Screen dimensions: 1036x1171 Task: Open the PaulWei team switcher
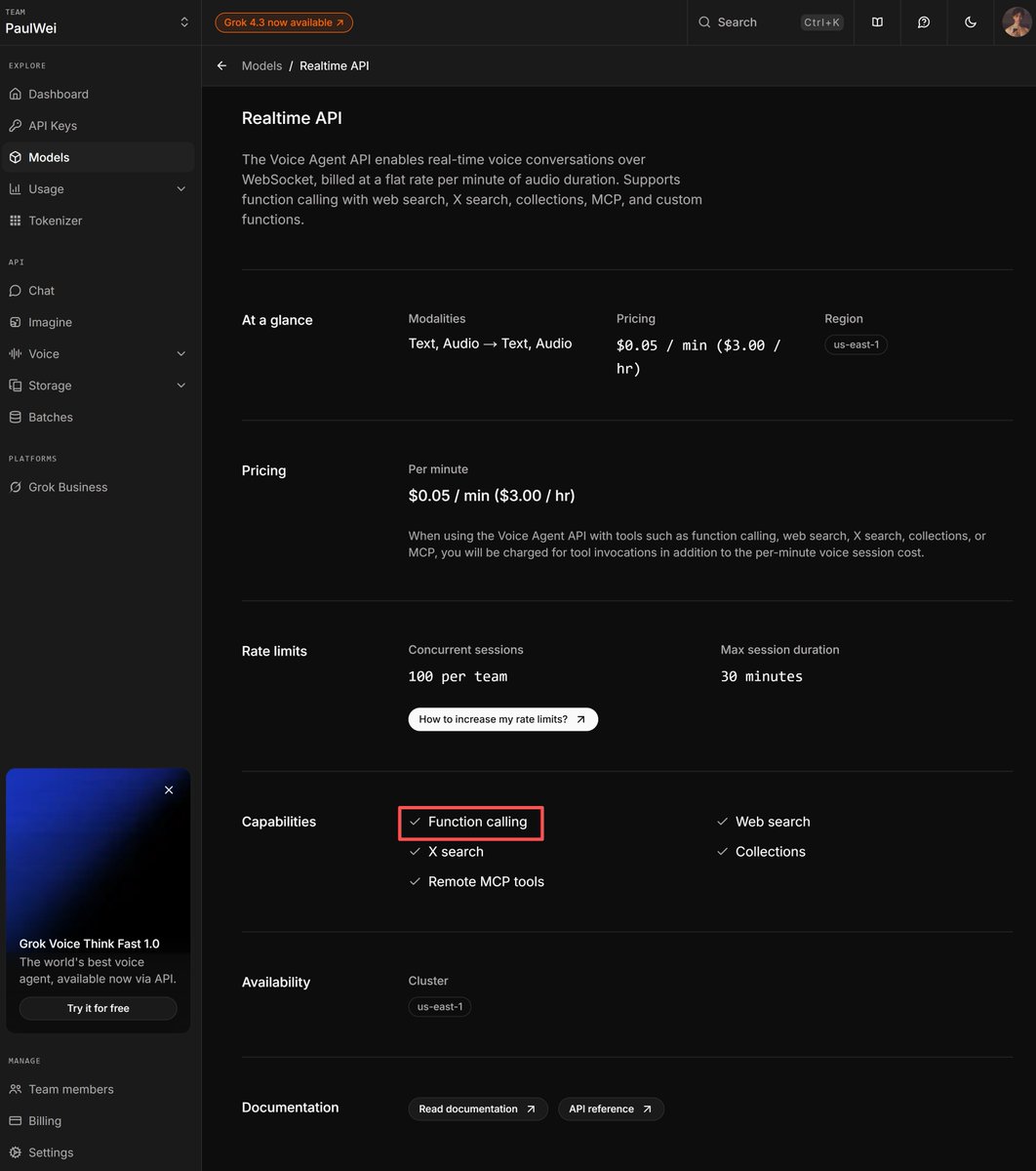pyautogui.click(x=98, y=21)
